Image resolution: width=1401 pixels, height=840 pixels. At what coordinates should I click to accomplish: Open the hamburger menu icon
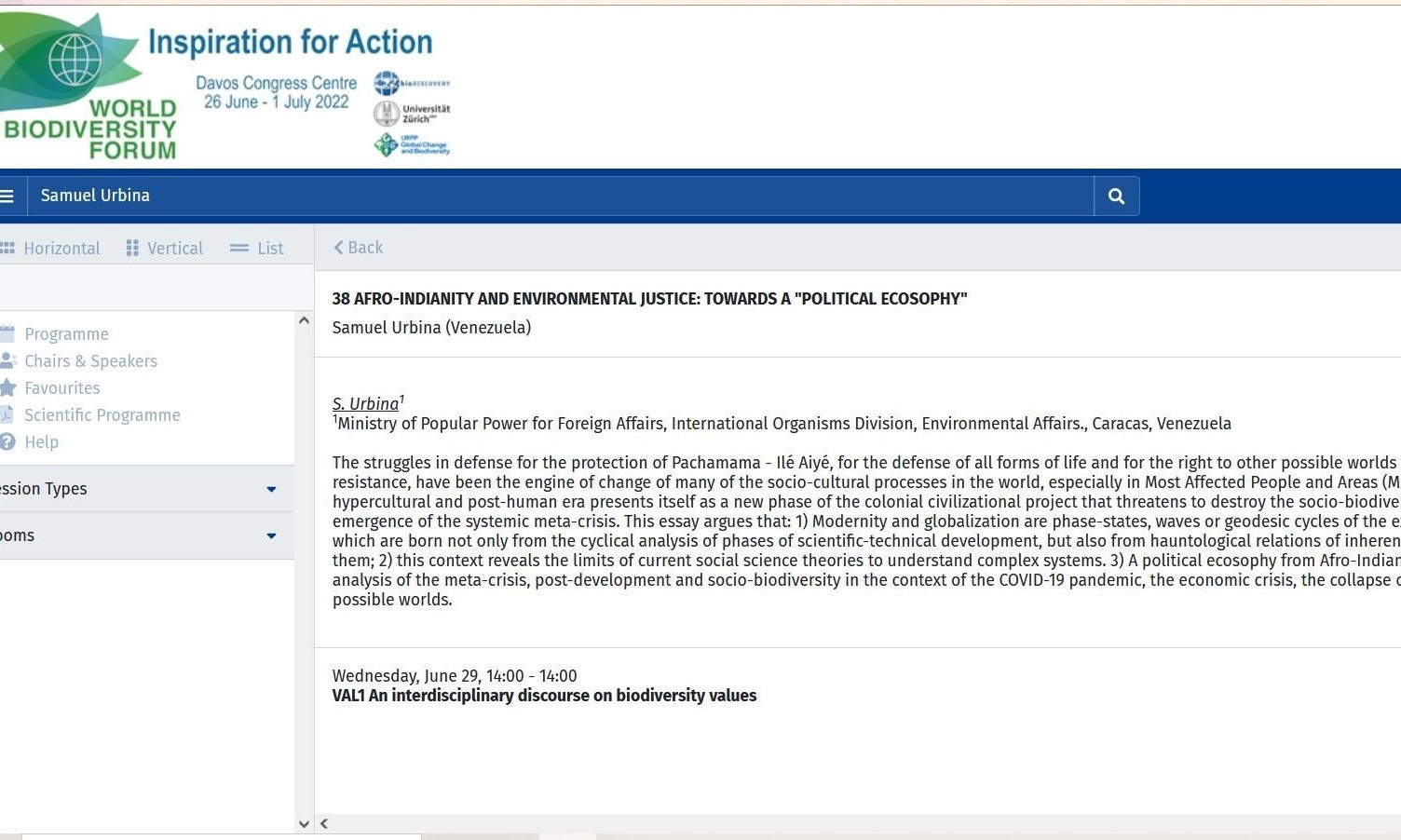(x=7, y=196)
